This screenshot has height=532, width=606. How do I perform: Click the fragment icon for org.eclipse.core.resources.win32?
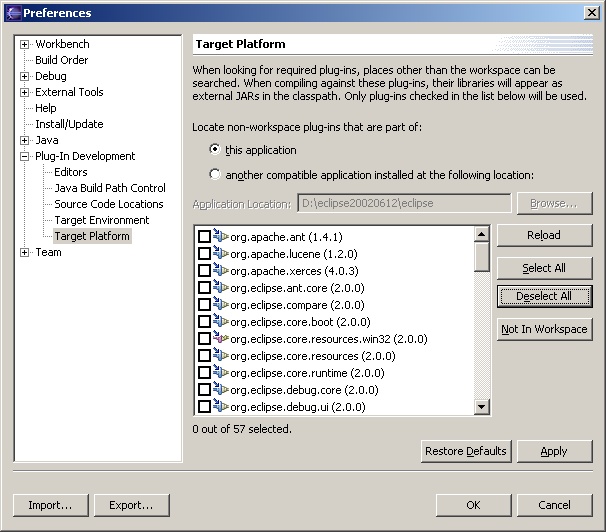coord(221,339)
